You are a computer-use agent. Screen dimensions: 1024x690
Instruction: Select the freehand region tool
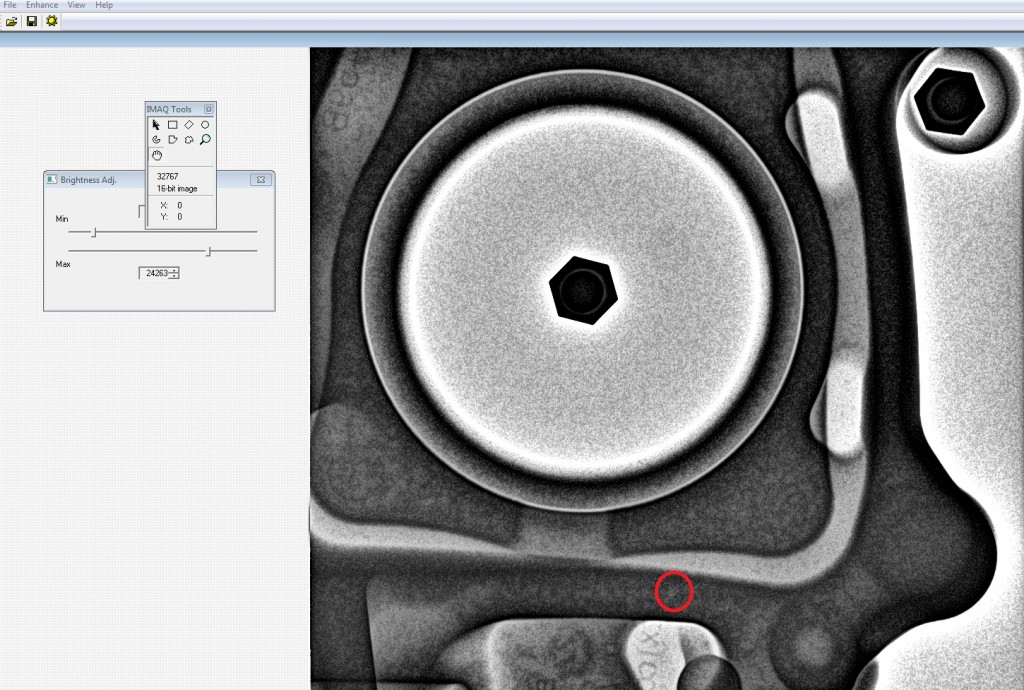point(189,140)
